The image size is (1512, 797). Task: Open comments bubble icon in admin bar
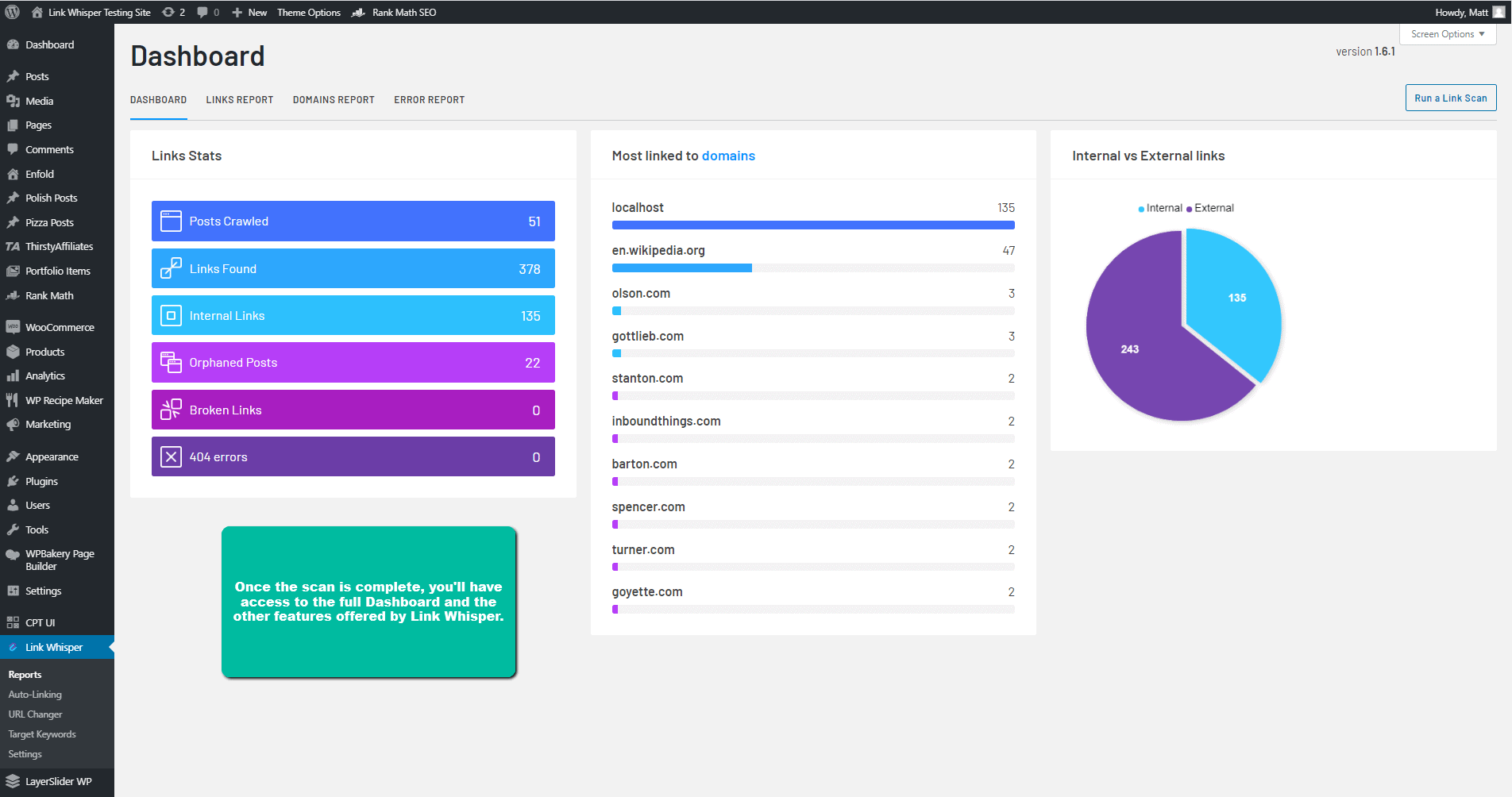pos(202,12)
